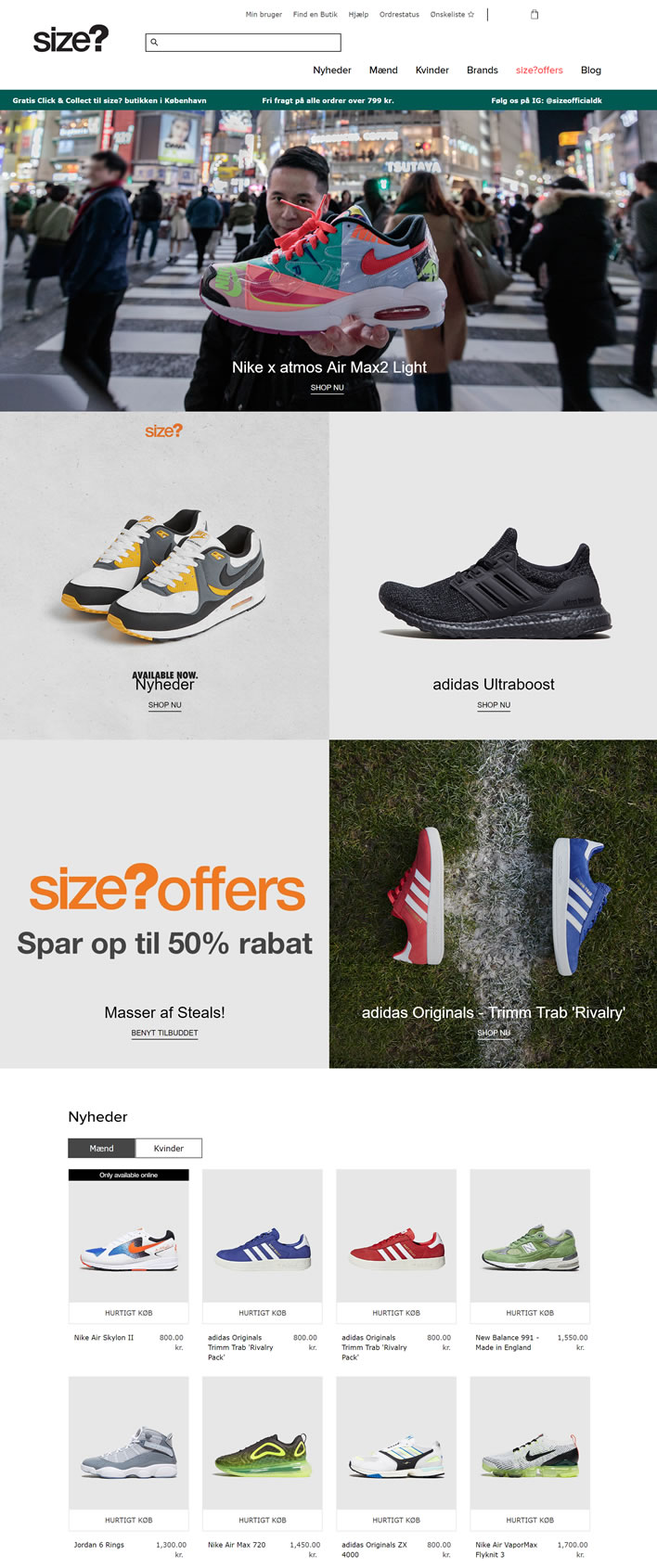Open the Ønskeliste star link
The height and width of the screenshot is (1568, 657).
point(452,15)
